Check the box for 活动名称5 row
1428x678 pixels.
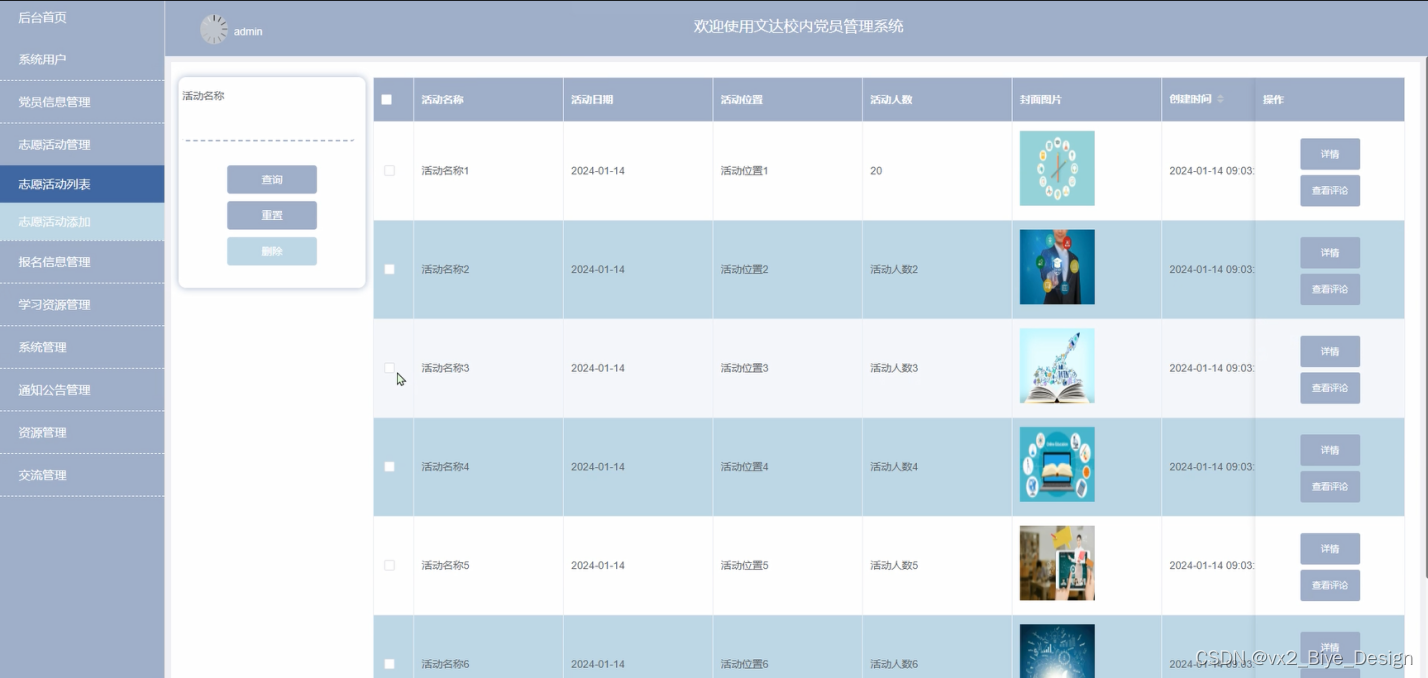click(390, 565)
